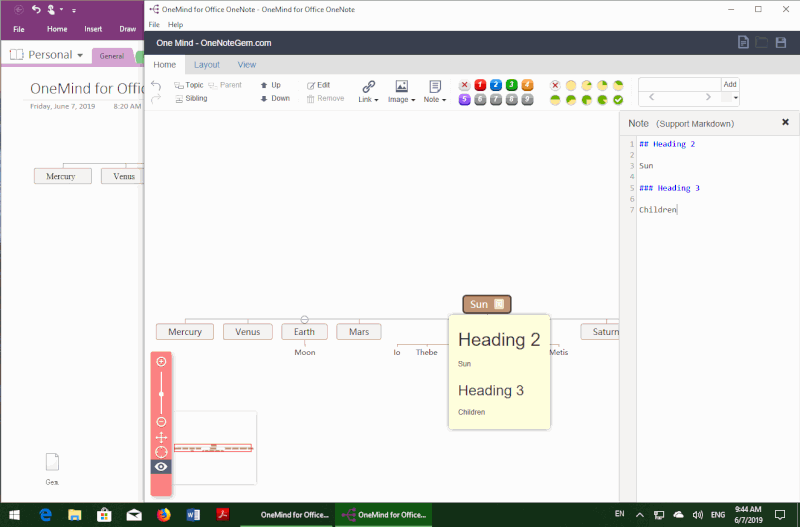
Task: Switch to the Layout tab
Action: coord(207,65)
